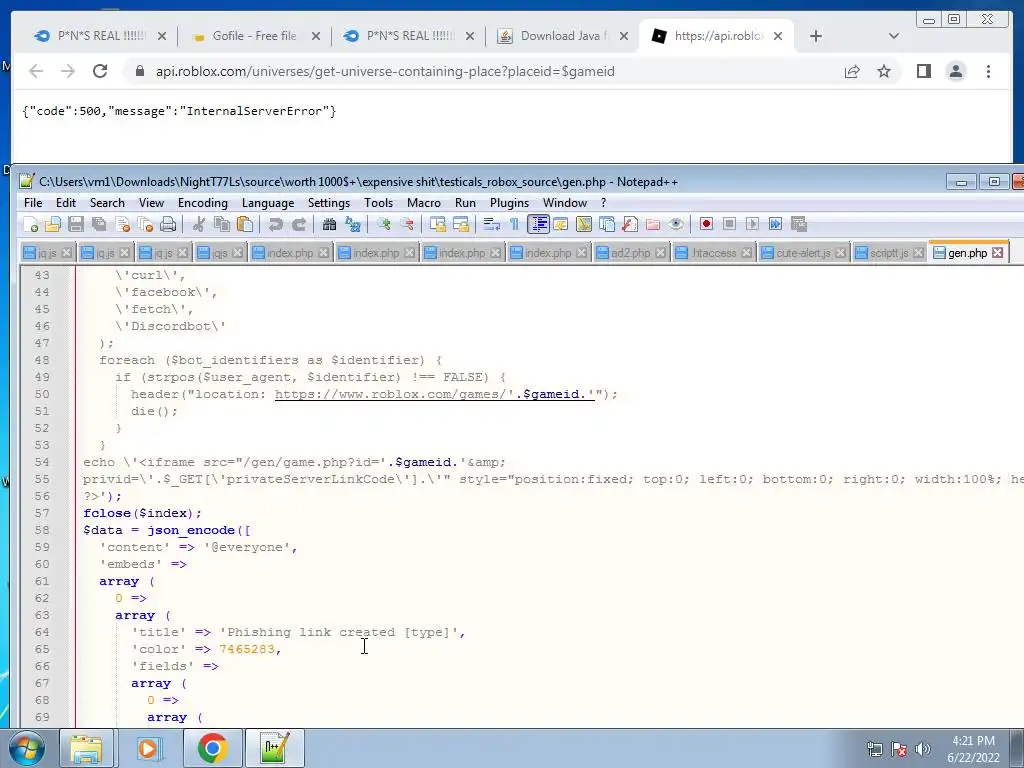
Task: Open a new Chrome tab
Action: point(816,37)
